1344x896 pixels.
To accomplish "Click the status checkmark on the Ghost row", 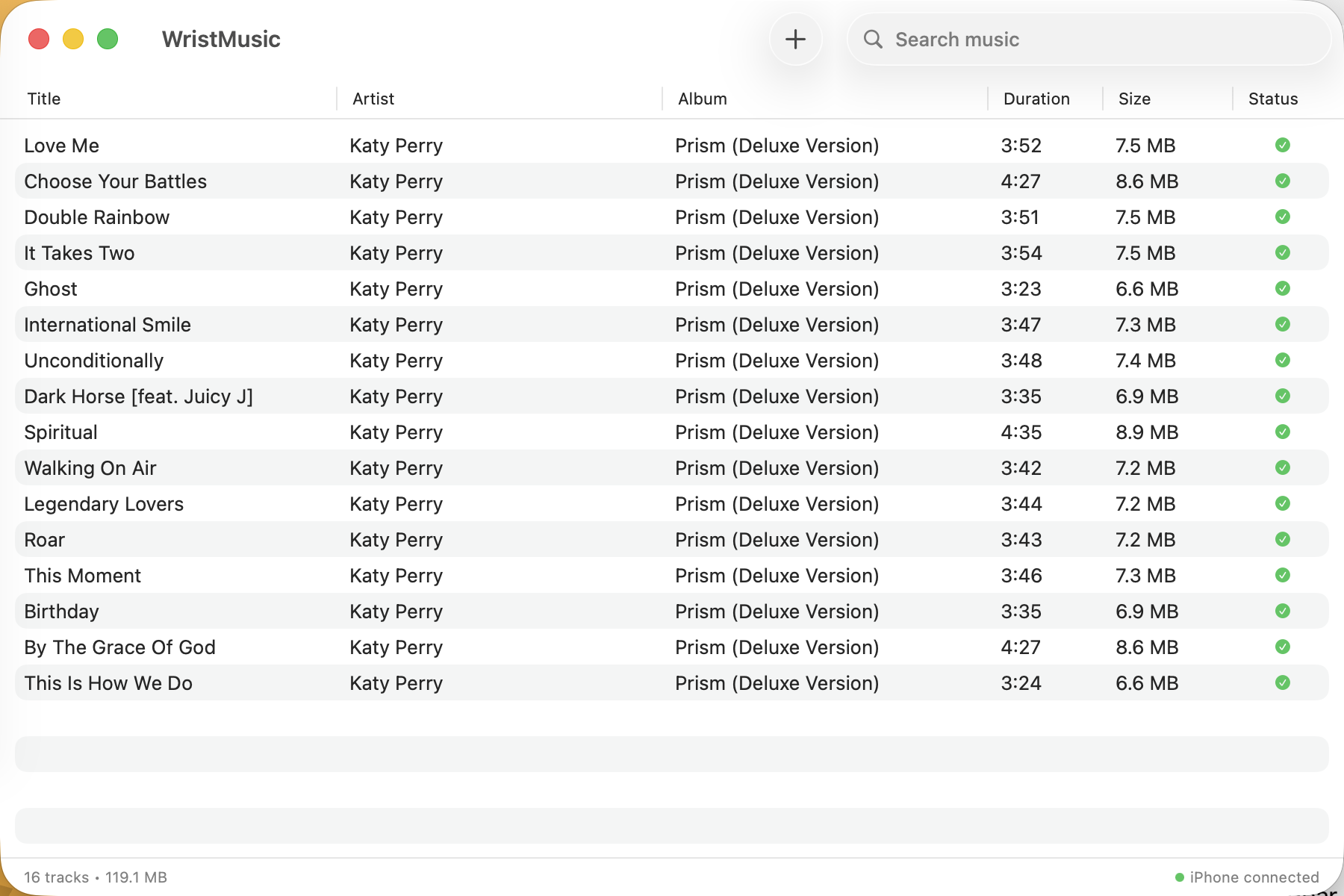I will 1282,288.
